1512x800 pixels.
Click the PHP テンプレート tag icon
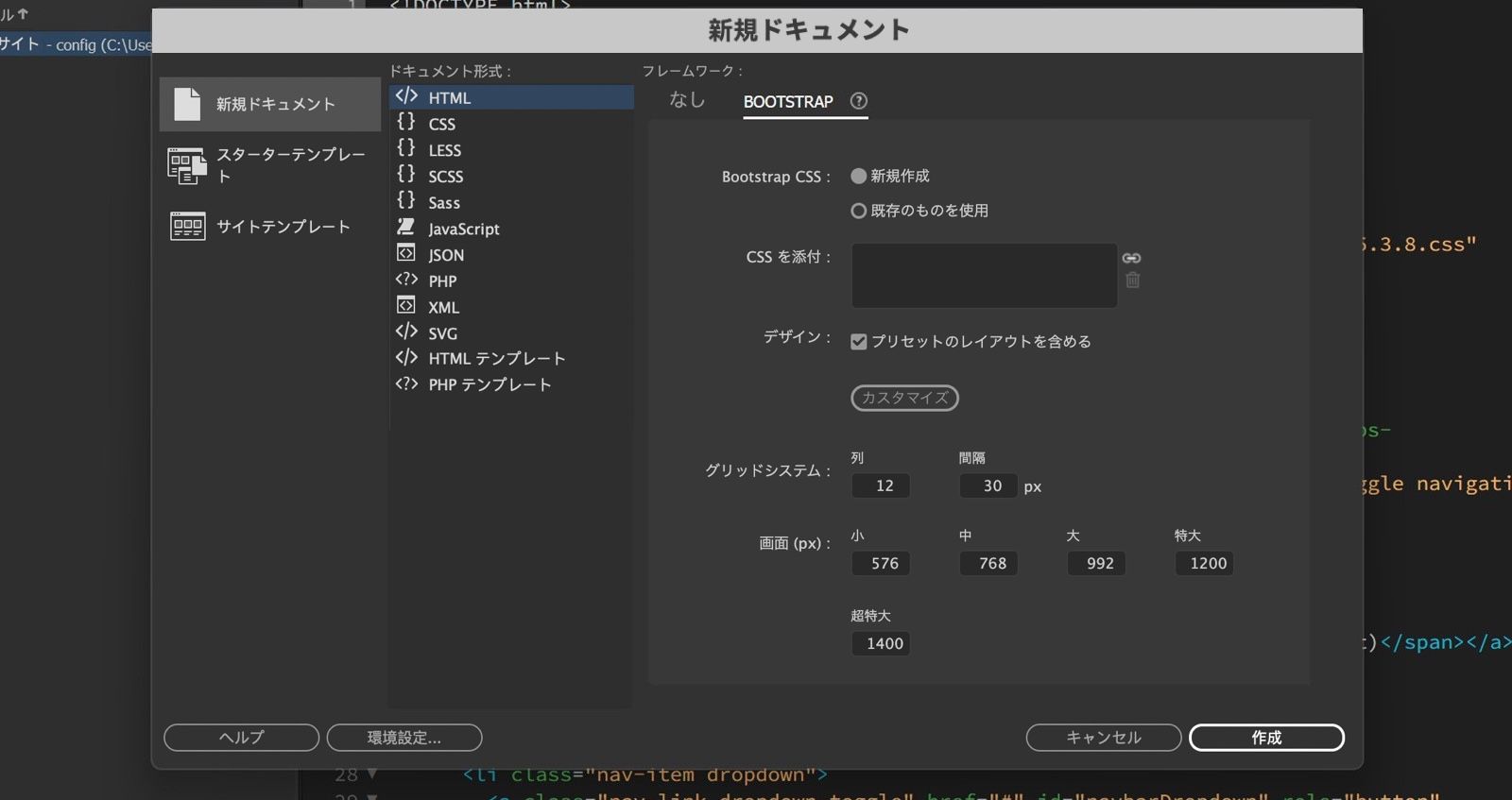click(x=406, y=383)
